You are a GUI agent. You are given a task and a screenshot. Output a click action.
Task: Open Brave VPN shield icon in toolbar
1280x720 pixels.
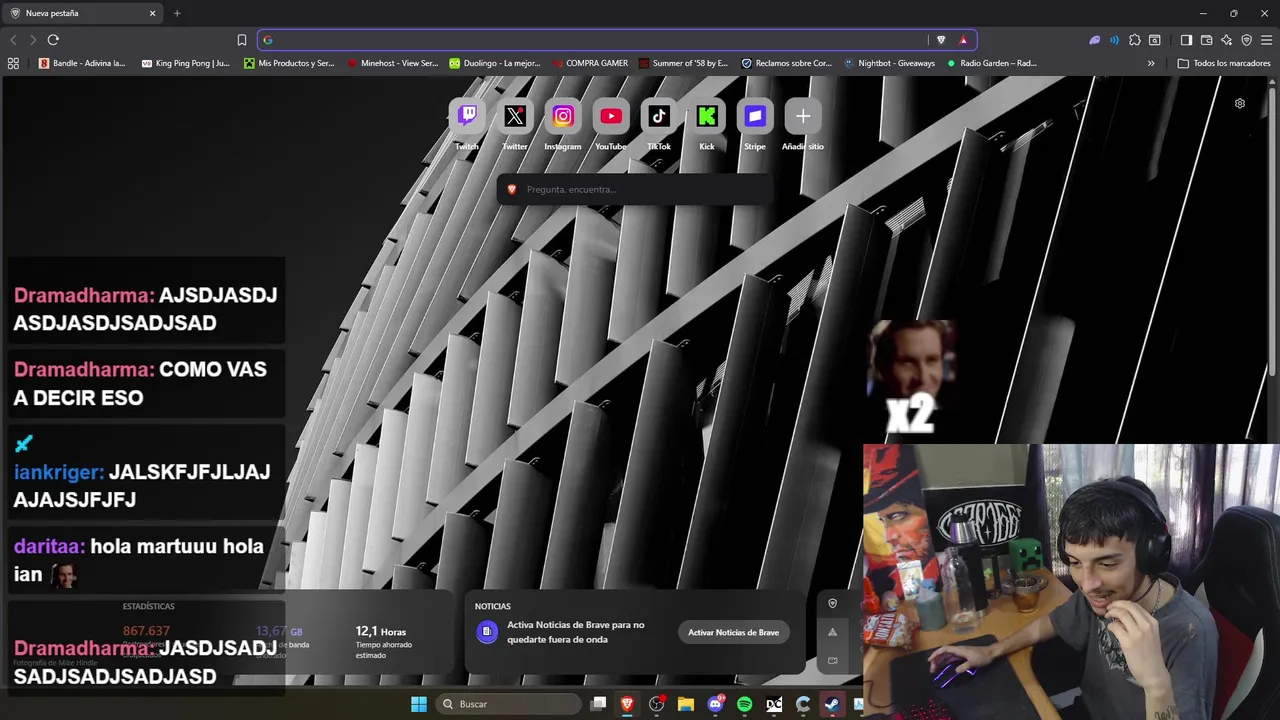(x=1246, y=40)
